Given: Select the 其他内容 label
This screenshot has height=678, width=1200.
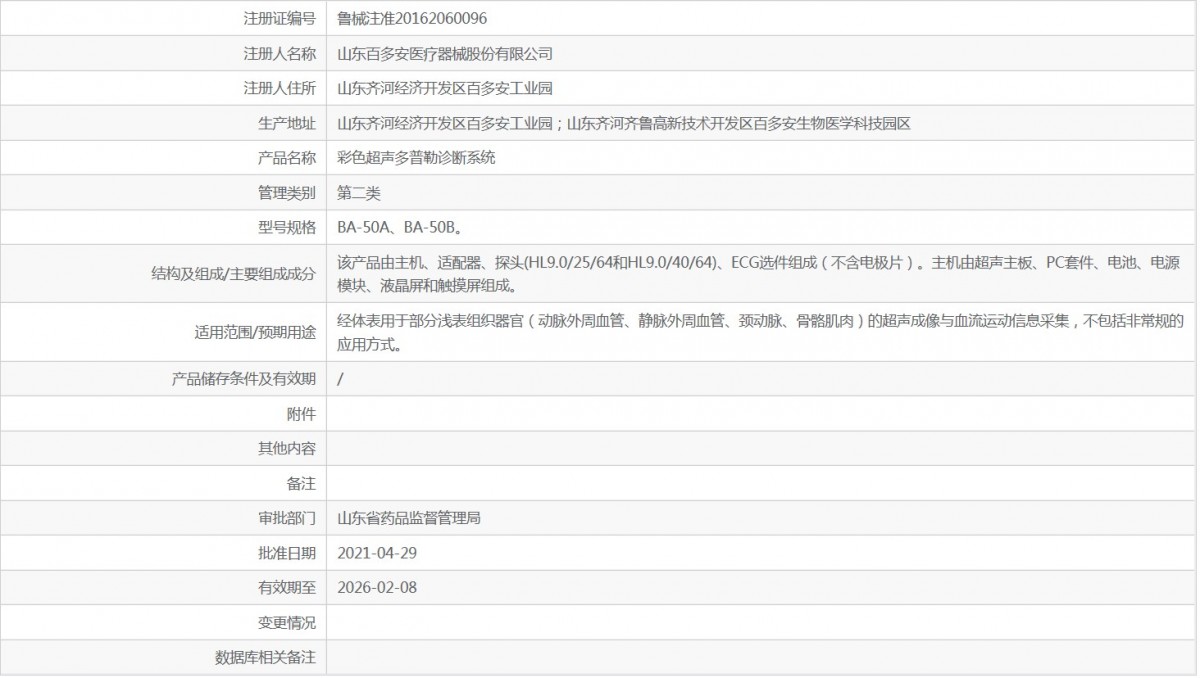Looking at the screenshot, I should [x=287, y=449].
